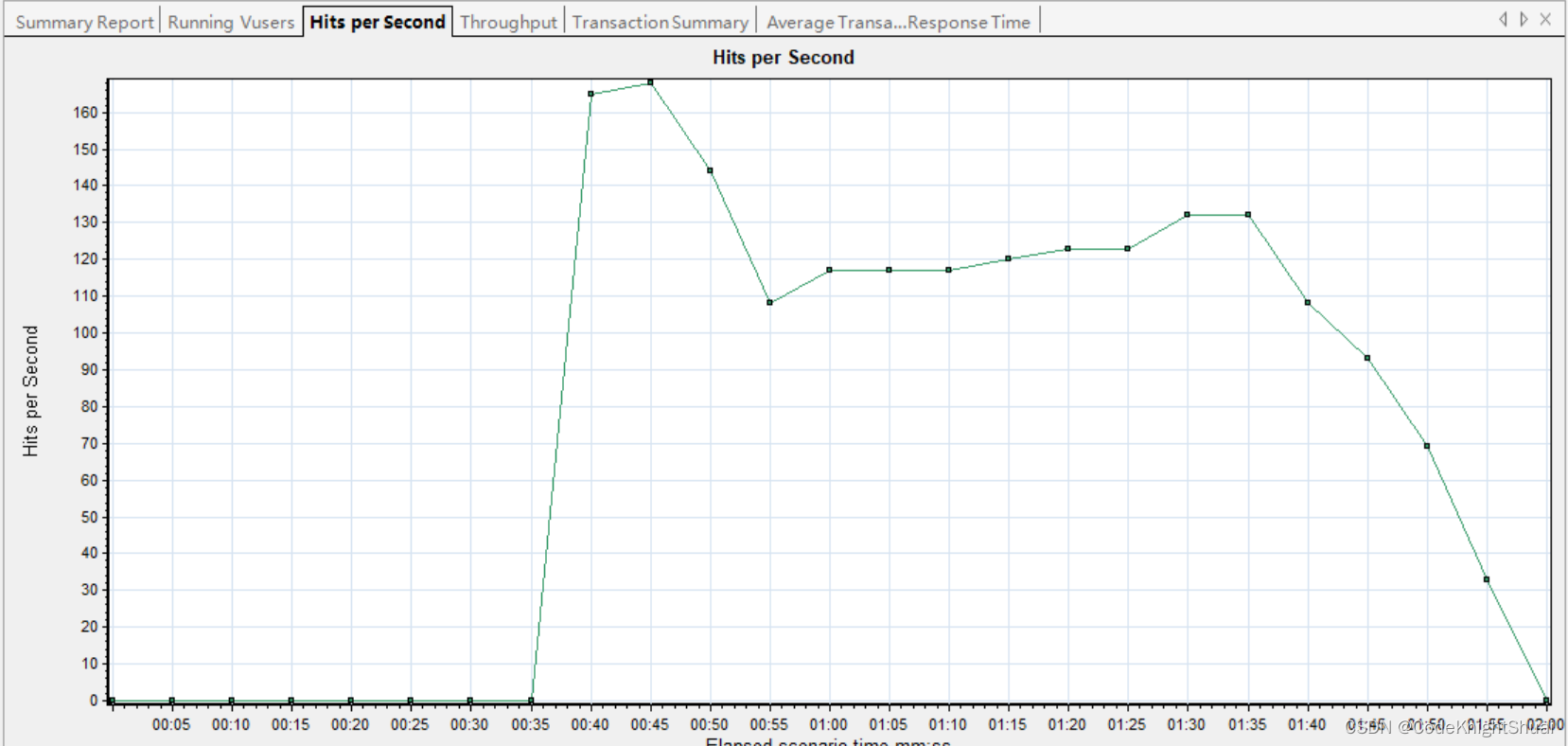Click the x-axis label 00:05
Viewport: 1568px width, 746px height.
pos(171,725)
